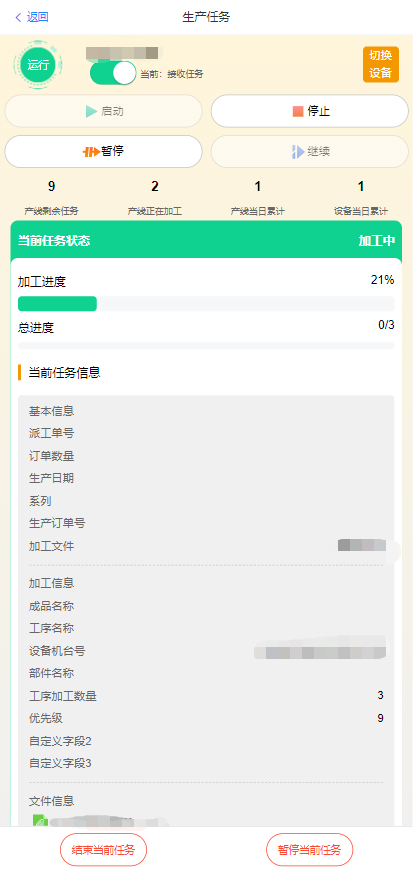Open the blurred 加工文件 value
The width and height of the screenshot is (413, 873).
click(362, 545)
